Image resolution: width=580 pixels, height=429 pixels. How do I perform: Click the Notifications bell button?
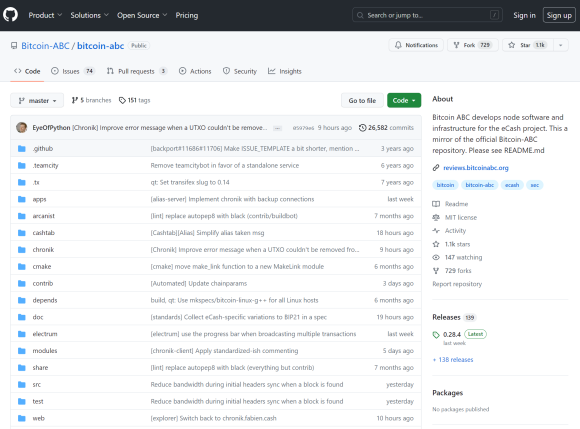click(x=416, y=45)
